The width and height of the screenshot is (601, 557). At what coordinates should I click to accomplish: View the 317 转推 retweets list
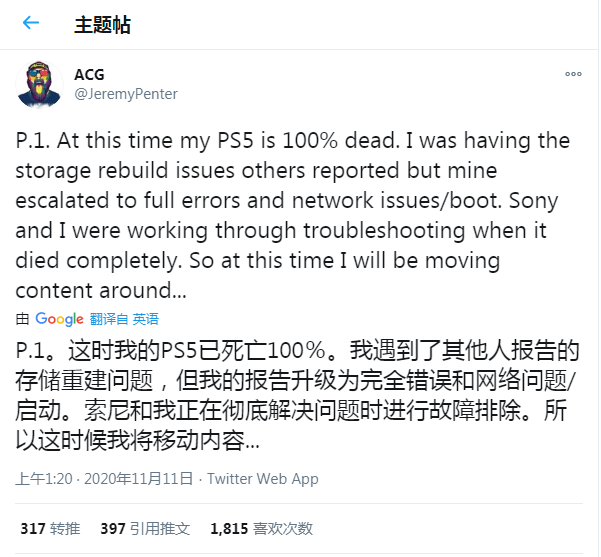pyautogui.click(x=49, y=528)
